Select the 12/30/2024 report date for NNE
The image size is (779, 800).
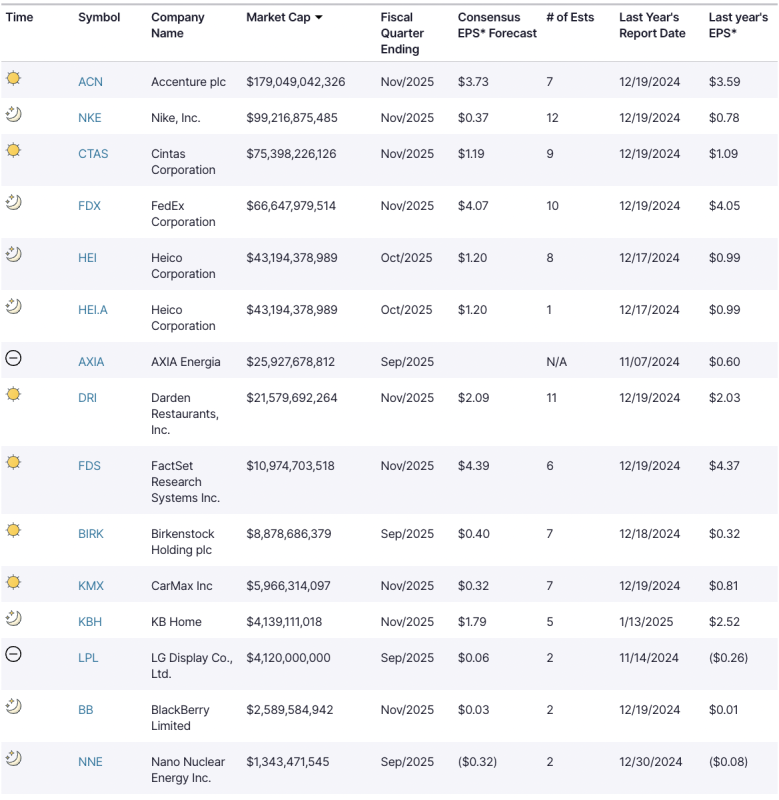tap(650, 762)
